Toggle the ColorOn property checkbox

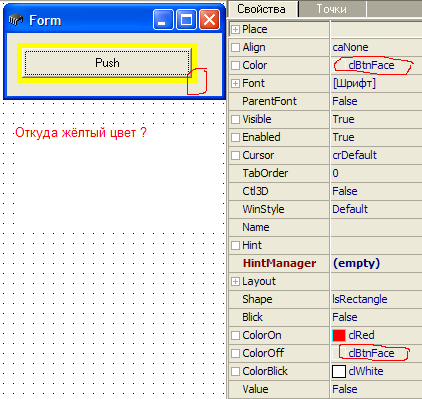click(x=235, y=335)
